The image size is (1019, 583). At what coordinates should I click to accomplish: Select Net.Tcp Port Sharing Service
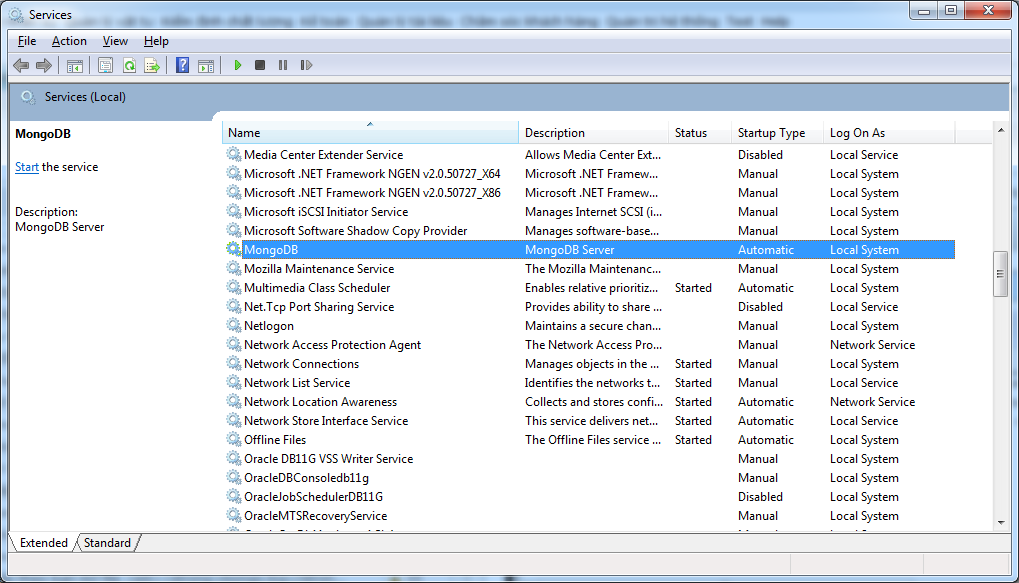click(590, 307)
